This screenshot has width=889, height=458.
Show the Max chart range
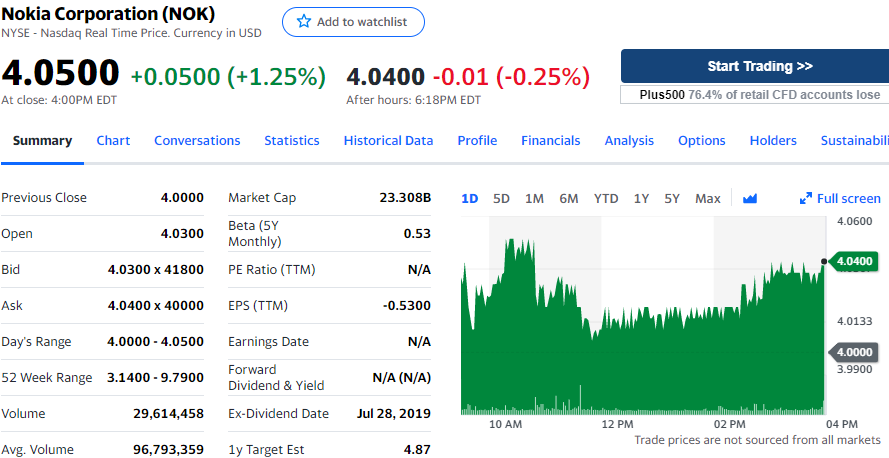tap(708, 199)
